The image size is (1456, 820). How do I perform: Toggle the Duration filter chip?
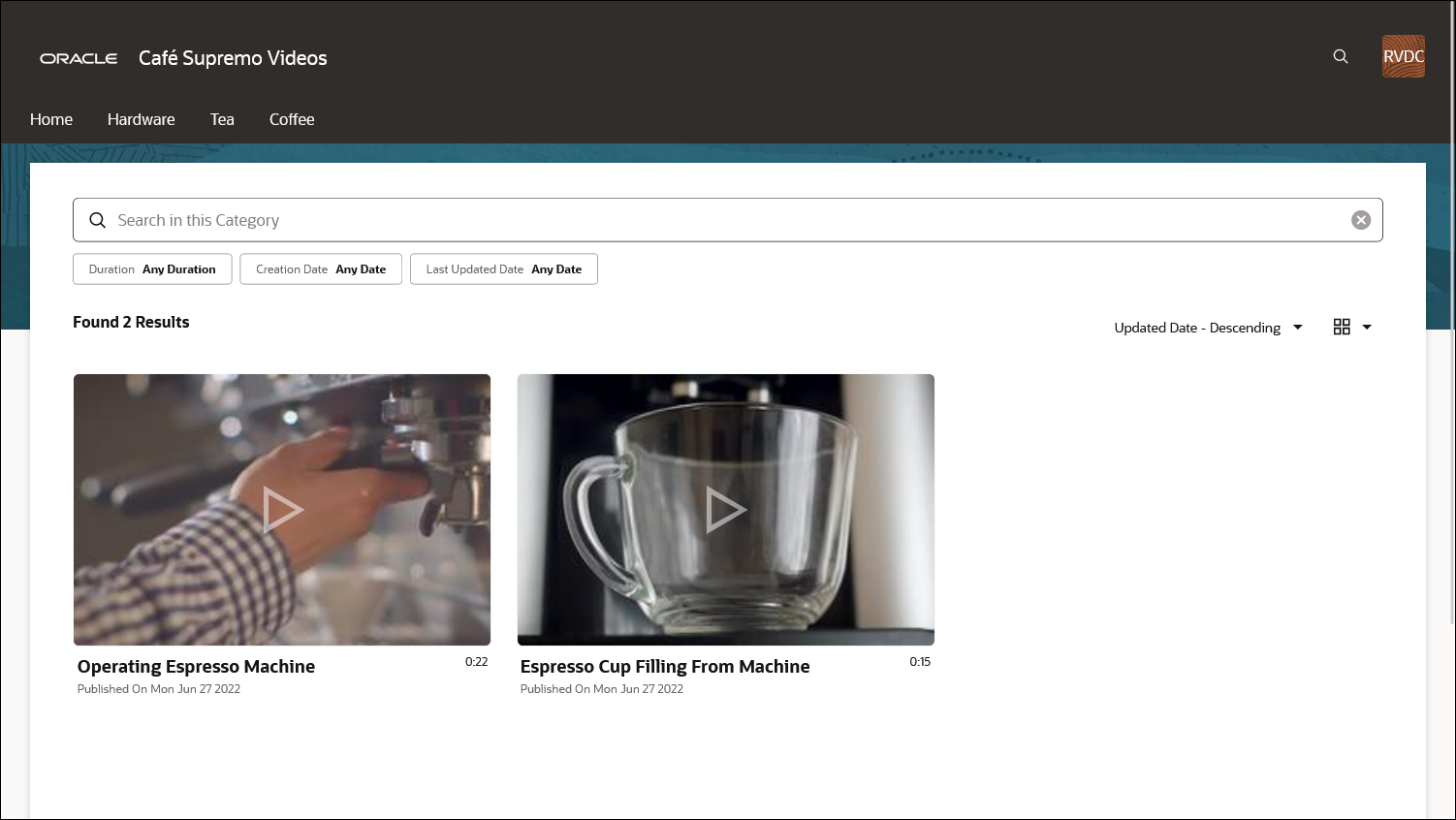pos(152,268)
